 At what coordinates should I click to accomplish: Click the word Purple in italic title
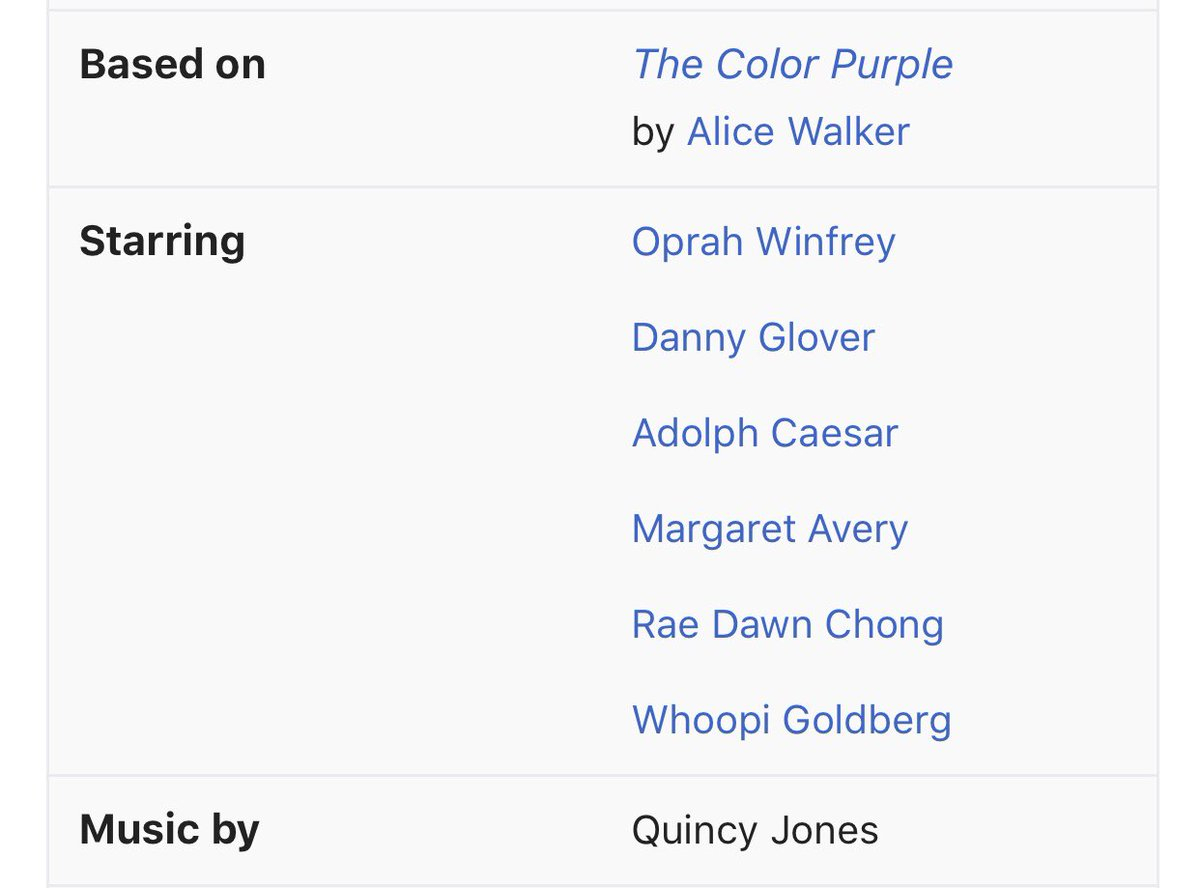(894, 66)
